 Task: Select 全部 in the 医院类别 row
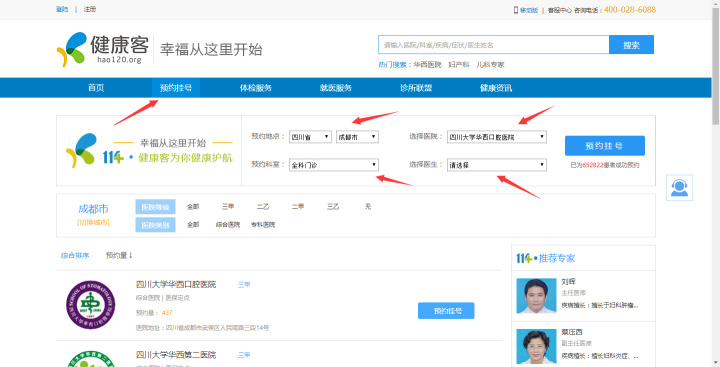[x=193, y=225]
